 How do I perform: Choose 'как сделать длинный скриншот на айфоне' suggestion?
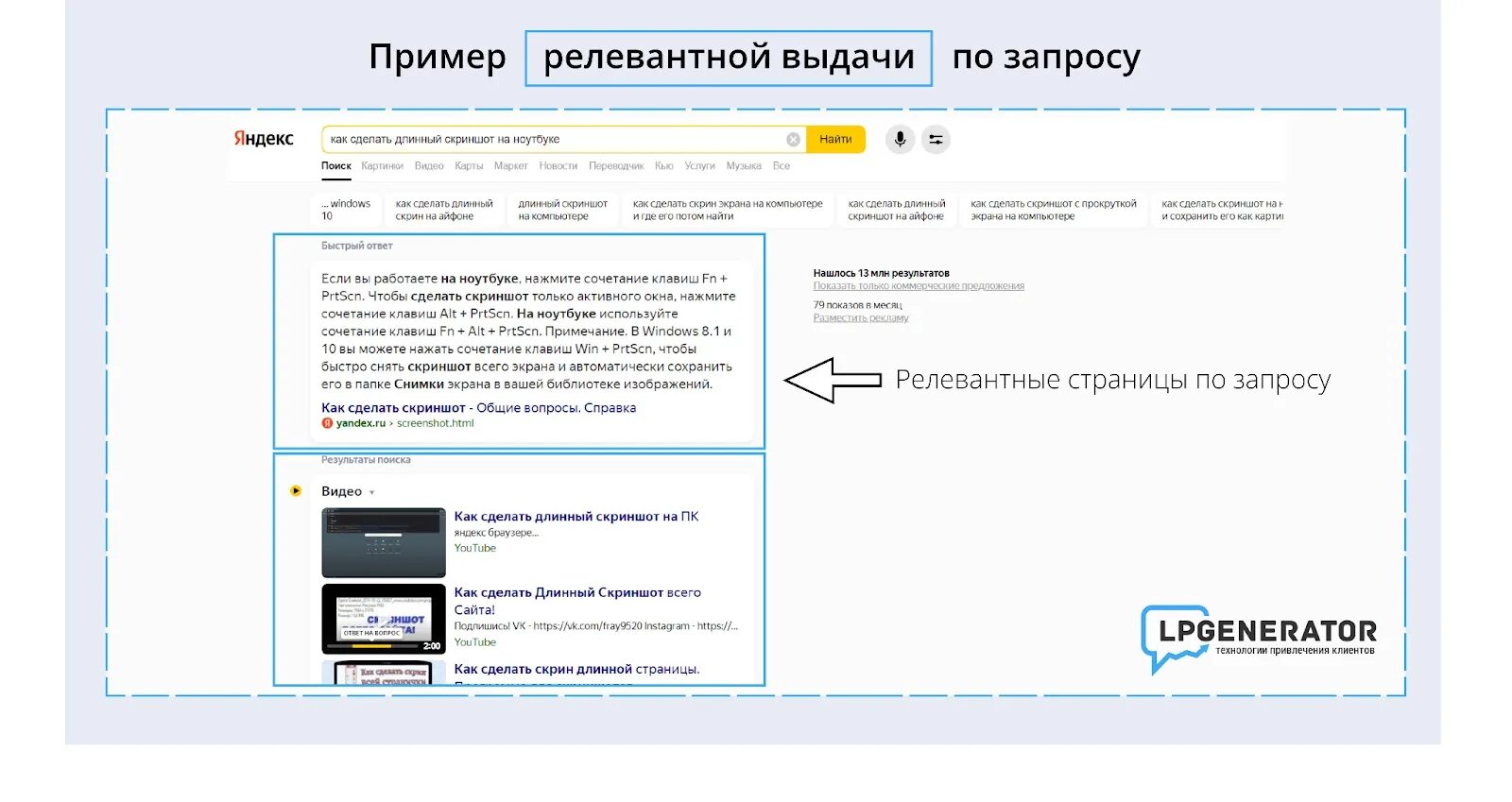(897, 210)
